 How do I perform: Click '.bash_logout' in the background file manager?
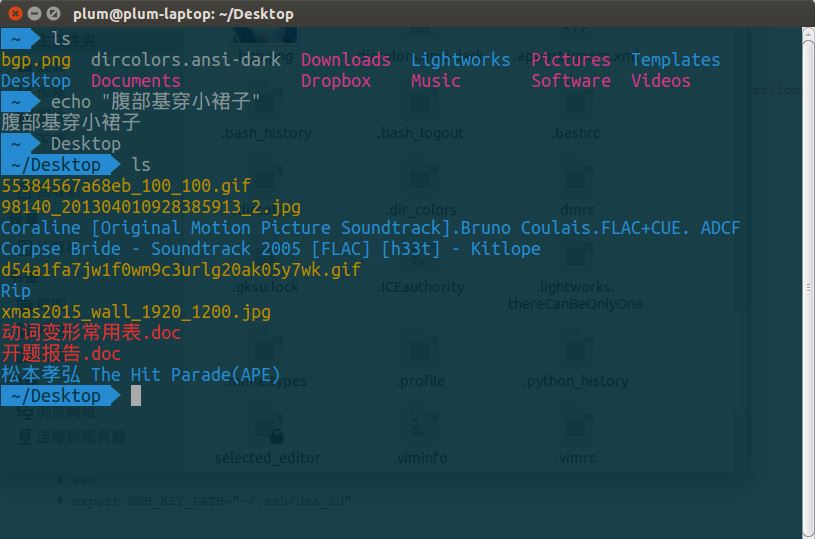(420, 133)
